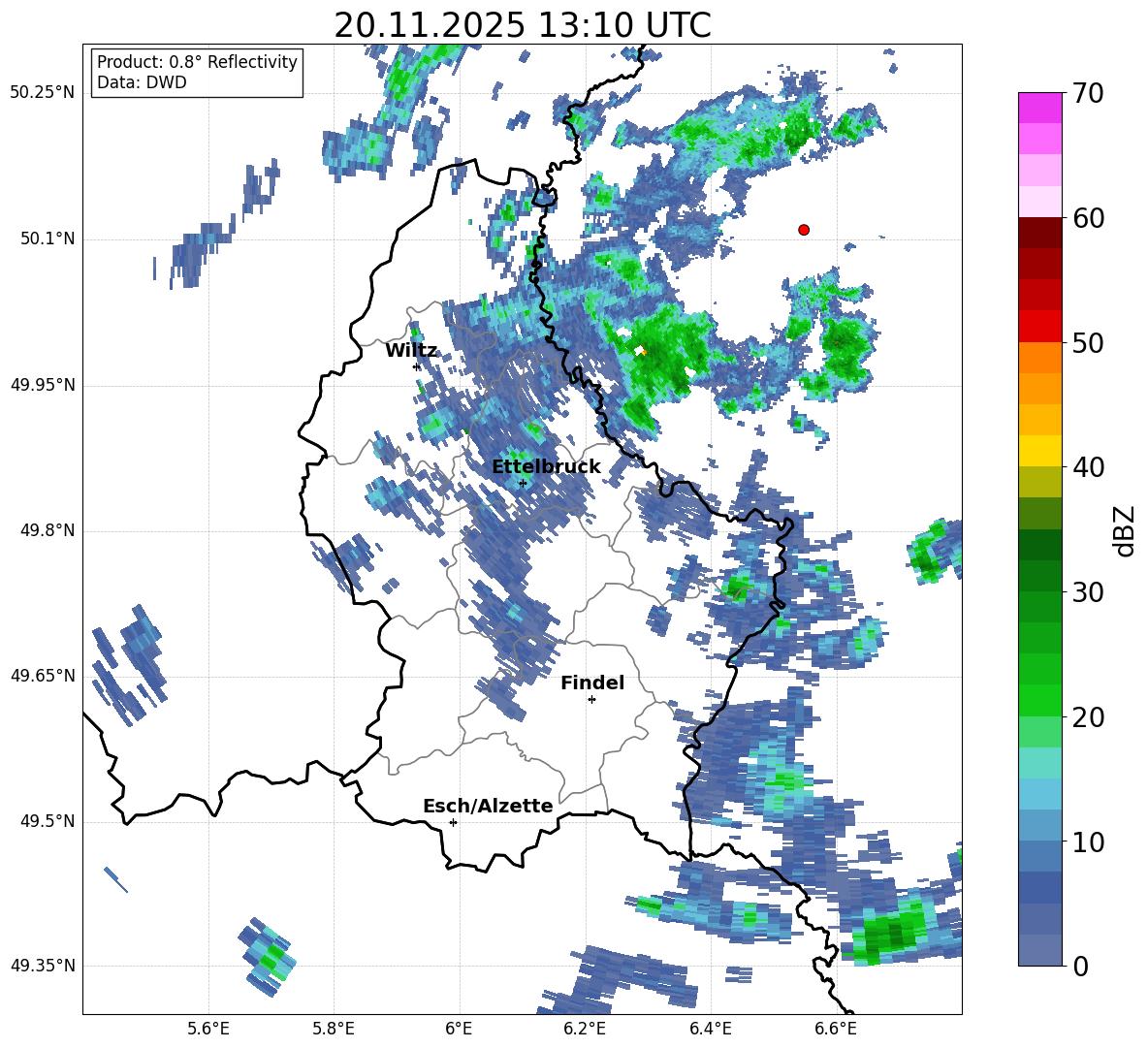Image resolution: width=1148 pixels, height=1048 pixels.
Task: Click the 5.6°E longitude label
Action: [x=208, y=1029]
